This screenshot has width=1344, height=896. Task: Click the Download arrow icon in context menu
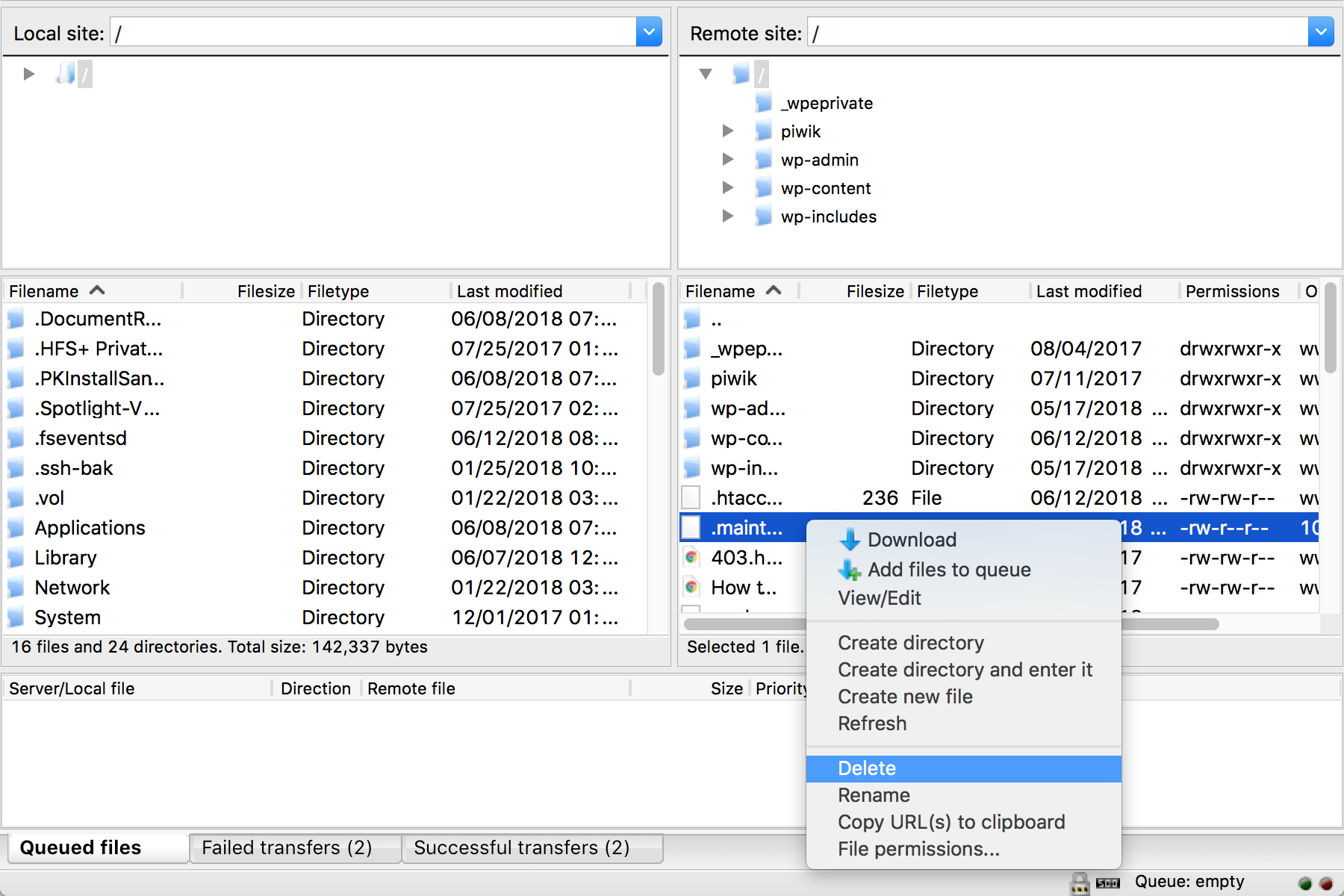pyautogui.click(x=849, y=539)
